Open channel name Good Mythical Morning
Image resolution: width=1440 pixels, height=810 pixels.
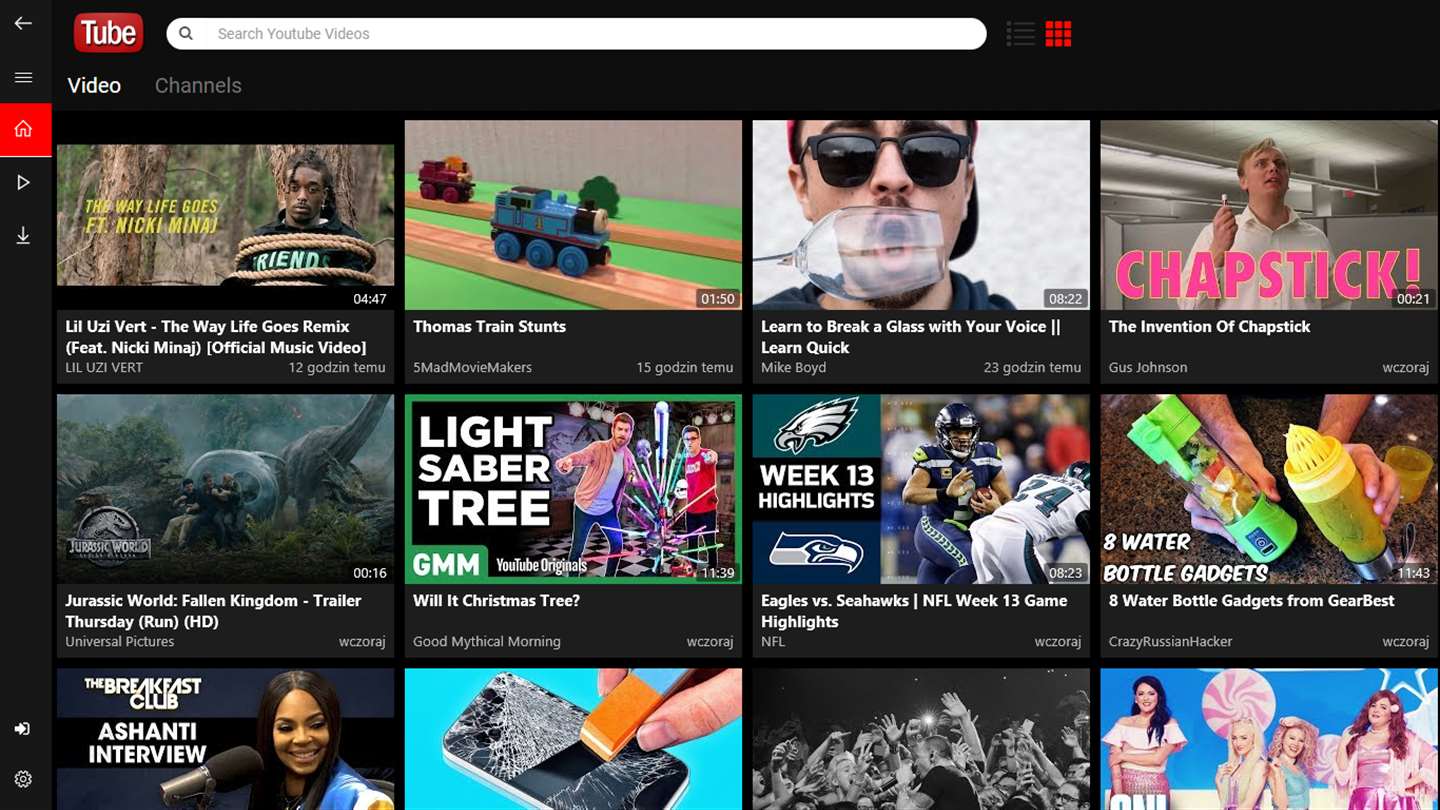(486, 641)
